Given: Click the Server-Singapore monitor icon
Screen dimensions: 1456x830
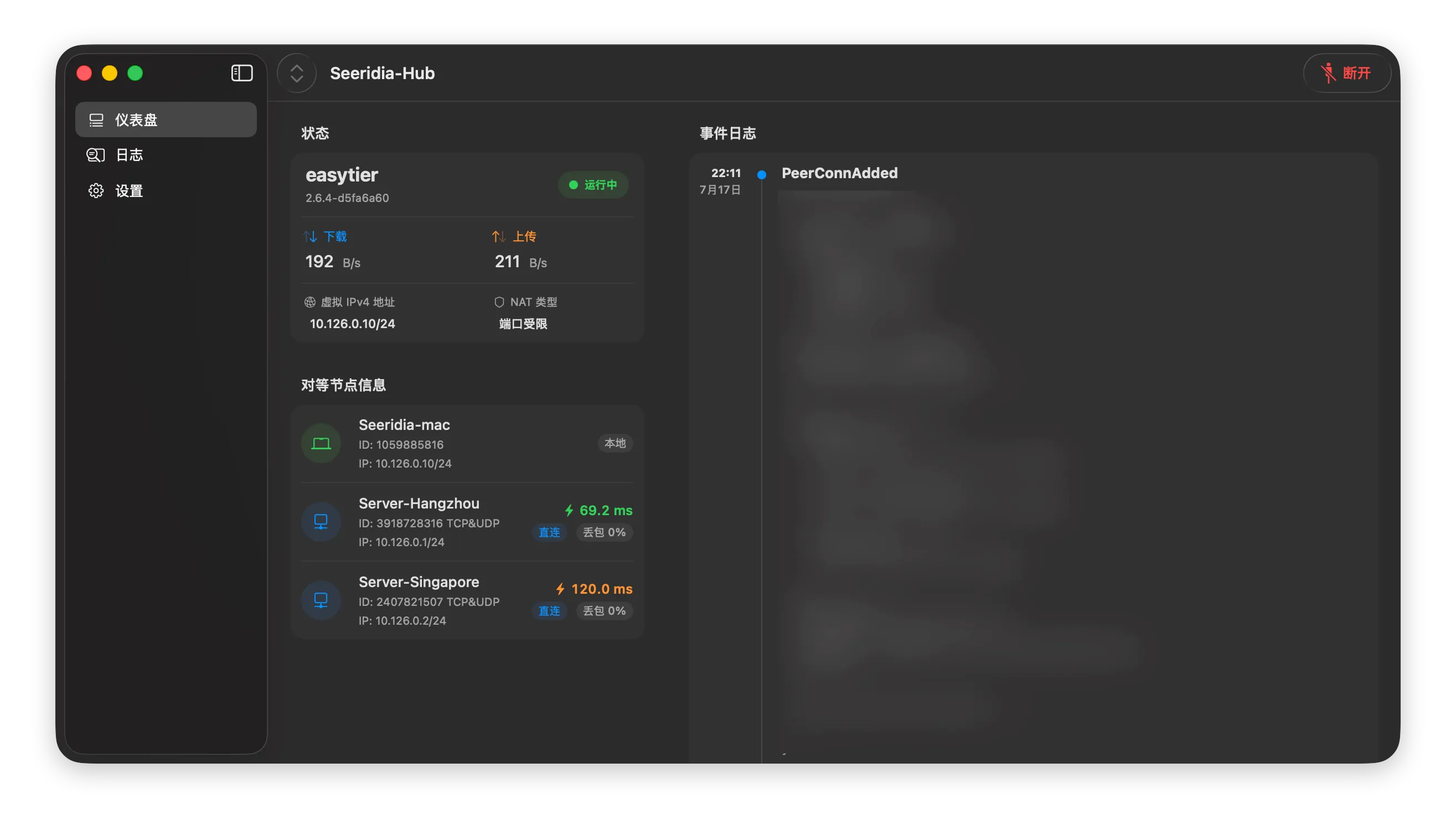Looking at the screenshot, I should click(x=321, y=600).
